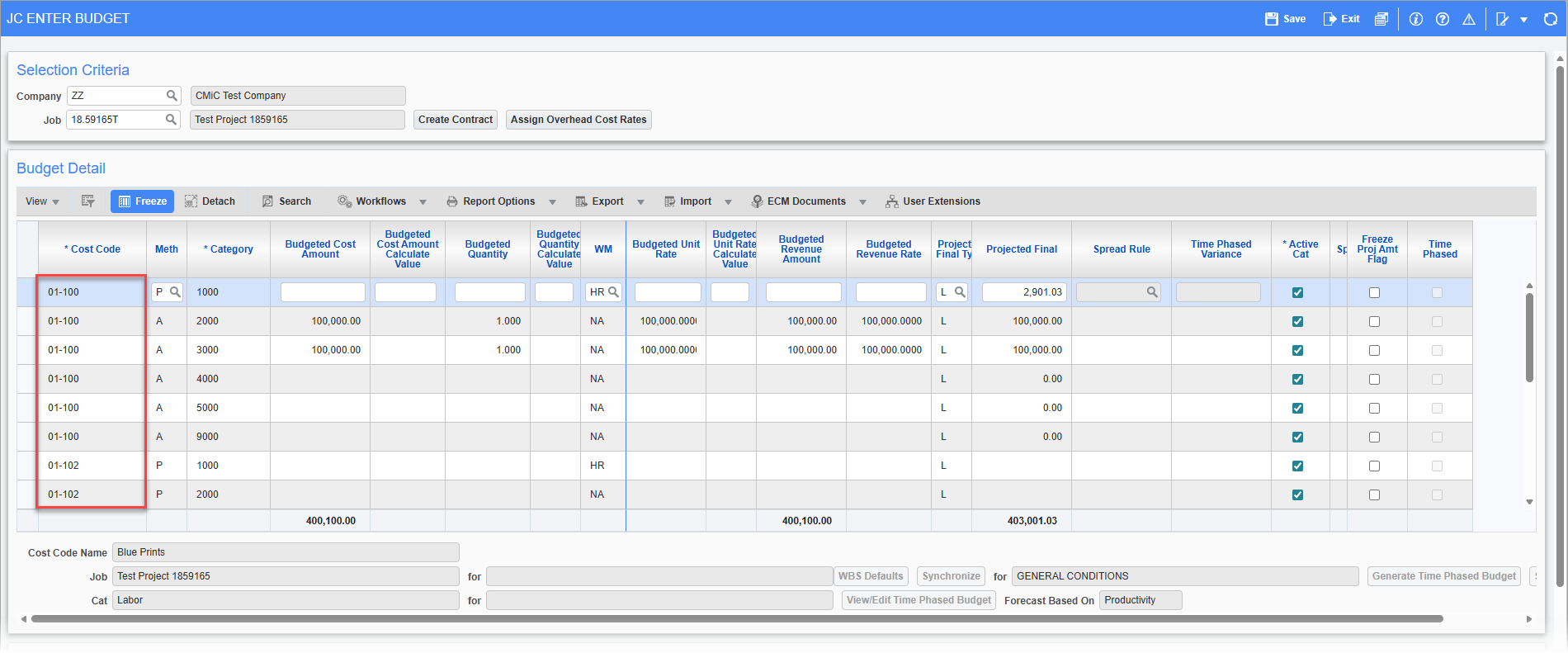
Task: Click the Budgeted Cost Amount field in first row
Action: (x=323, y=292)
